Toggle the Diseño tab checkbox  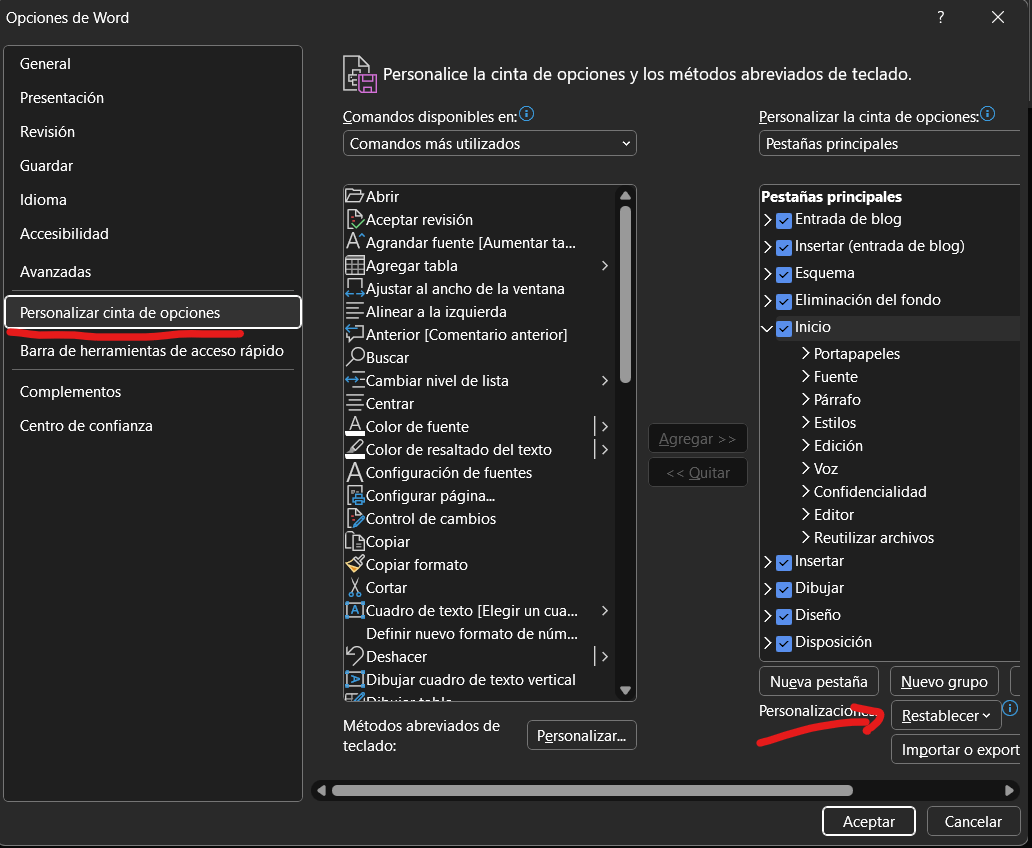(x=783, y=616)
